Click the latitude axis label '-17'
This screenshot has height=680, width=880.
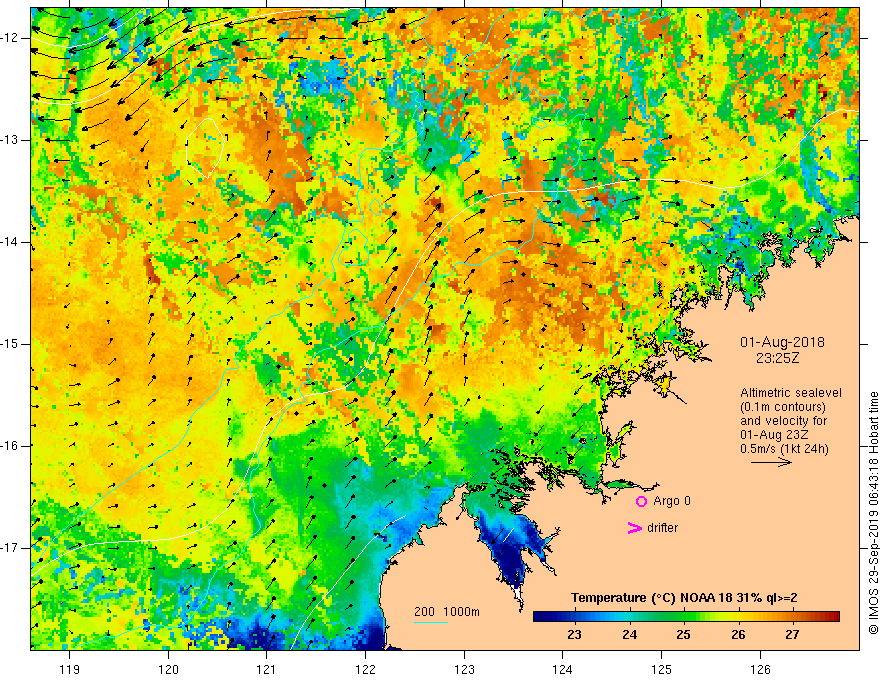[x=11, y=548]
